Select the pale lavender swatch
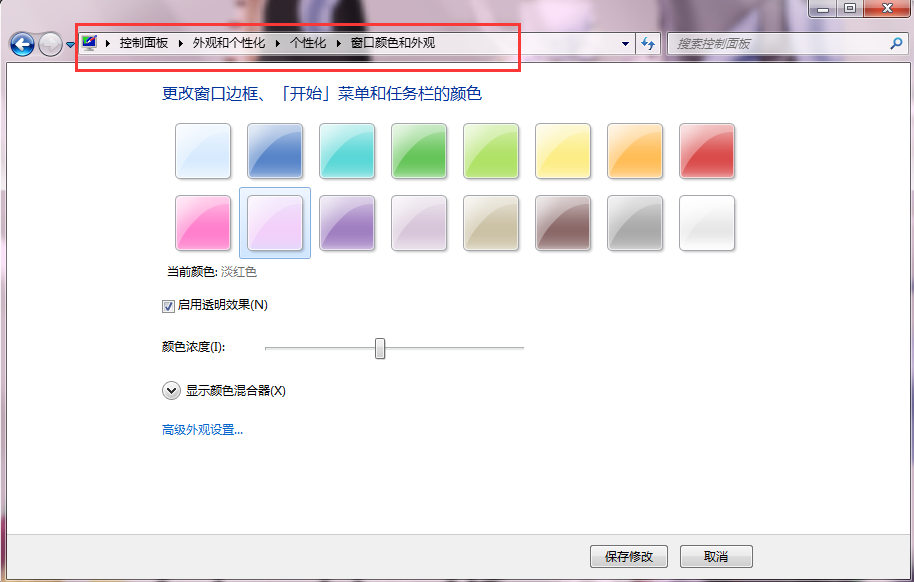This screenshot has width=914, height=582. (x=419, y=223)
